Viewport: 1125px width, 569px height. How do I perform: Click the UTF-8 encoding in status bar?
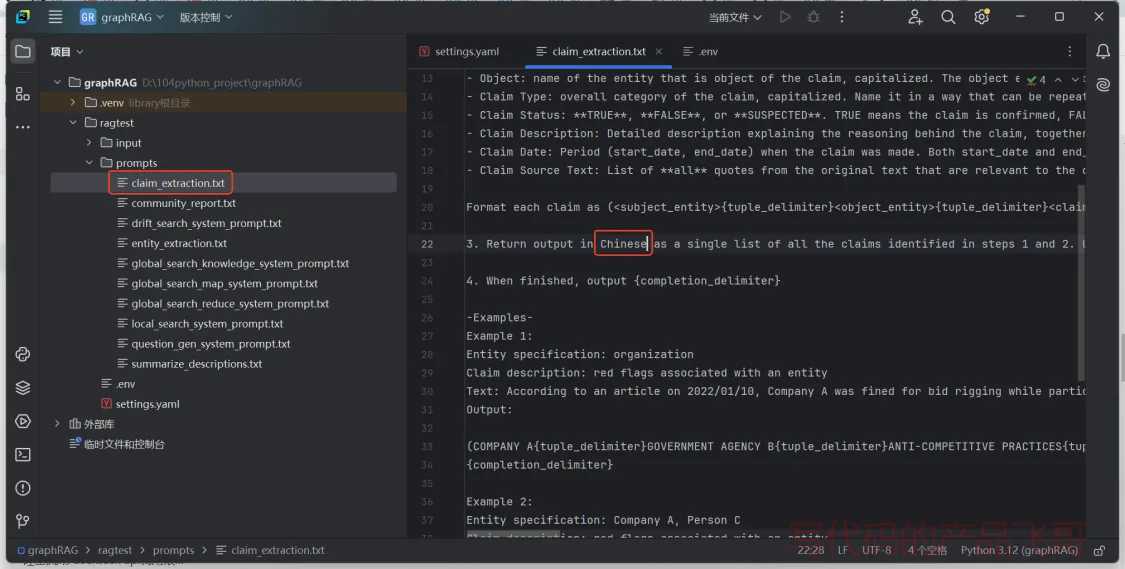coord(876,550)
